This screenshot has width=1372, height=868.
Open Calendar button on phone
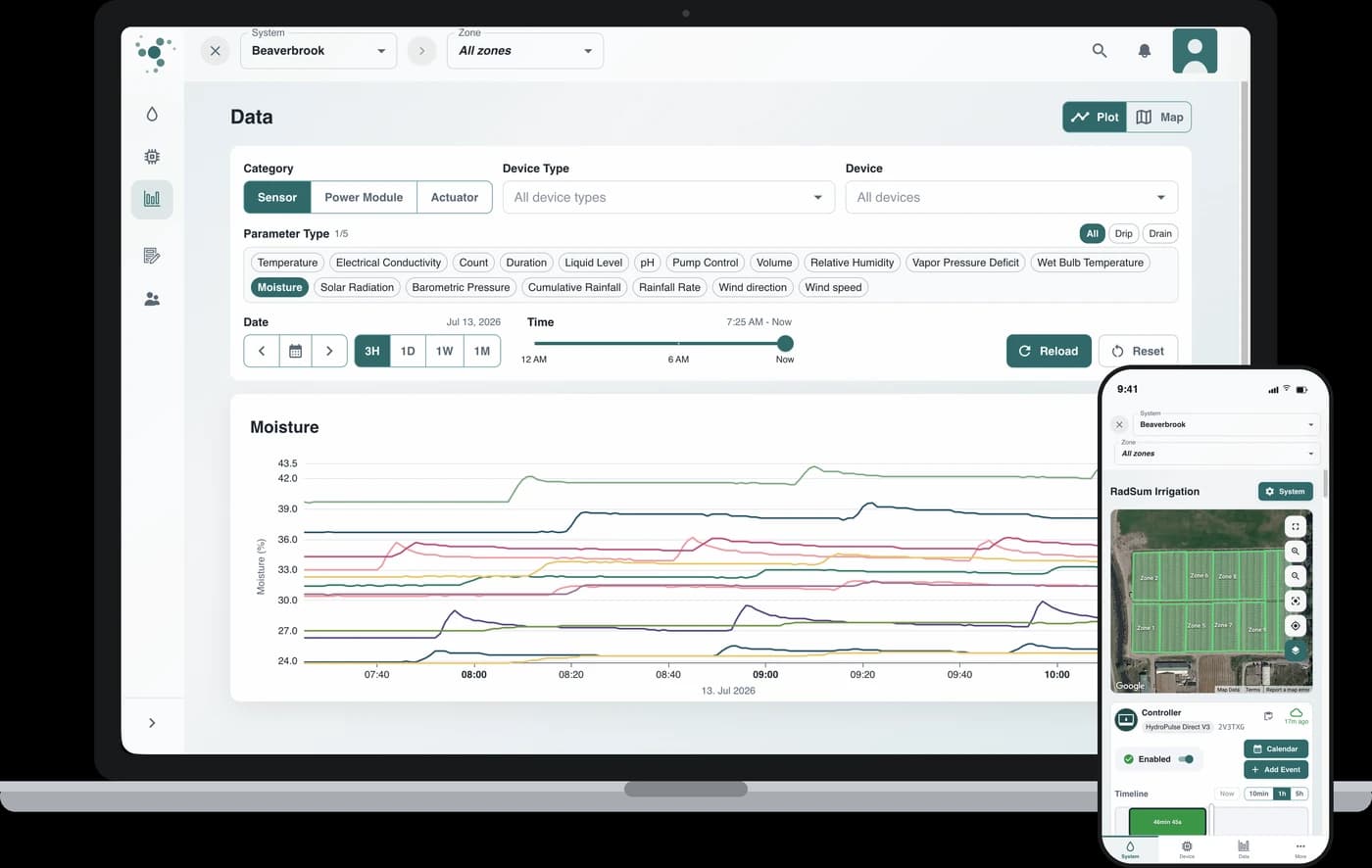1276,748
